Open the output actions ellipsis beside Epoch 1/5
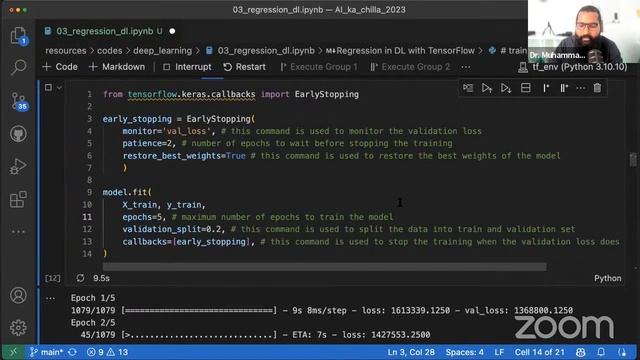The width and height of the screenshot is (640, 360). tap(50, 298)
